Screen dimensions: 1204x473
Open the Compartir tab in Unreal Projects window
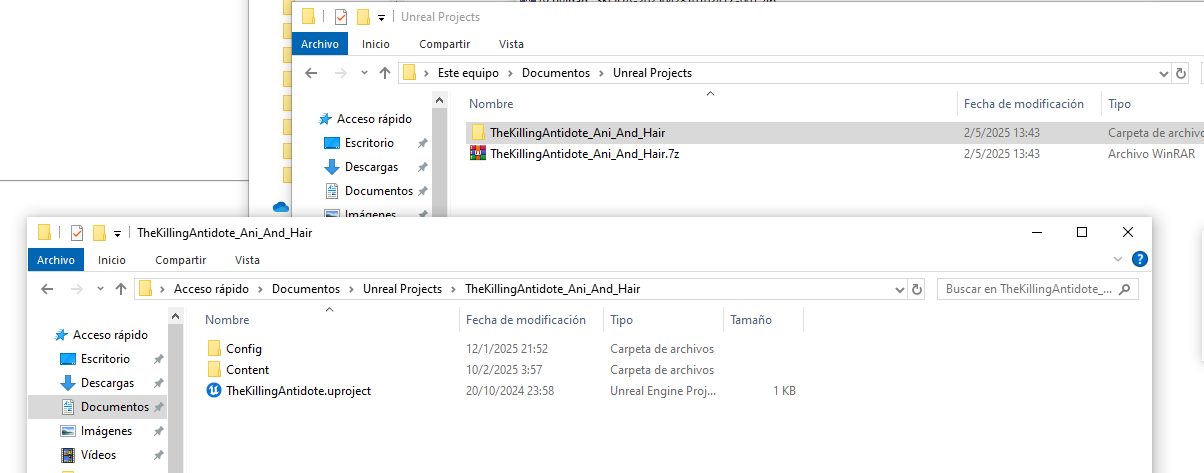(x=445, y=44)
